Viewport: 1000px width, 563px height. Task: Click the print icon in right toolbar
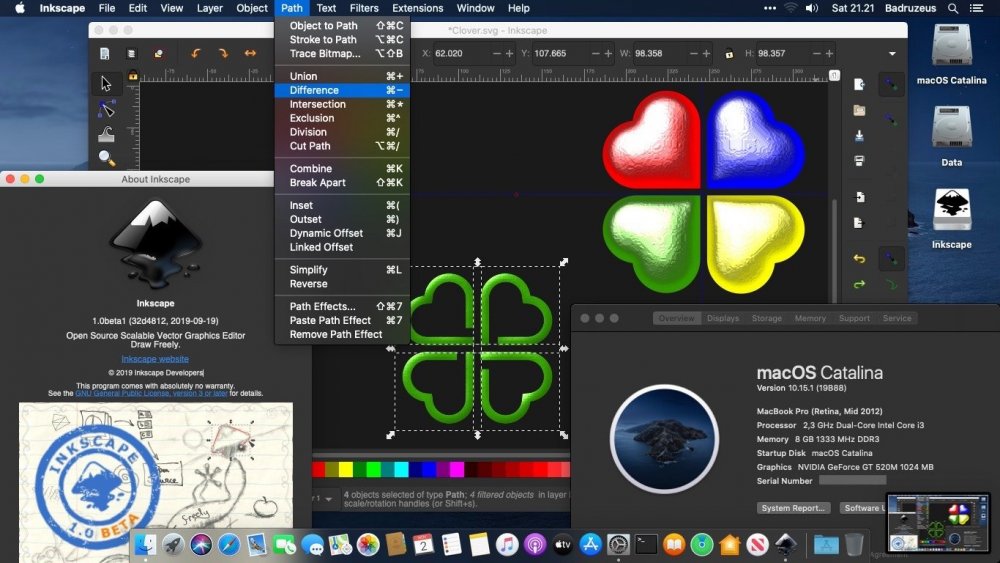coord(859,161)
